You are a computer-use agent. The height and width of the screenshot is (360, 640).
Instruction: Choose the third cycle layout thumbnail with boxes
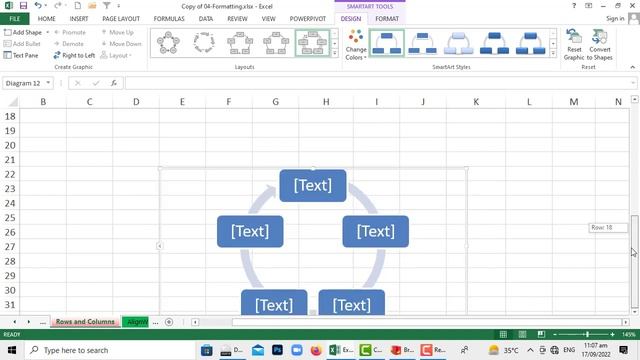[240, 43]
